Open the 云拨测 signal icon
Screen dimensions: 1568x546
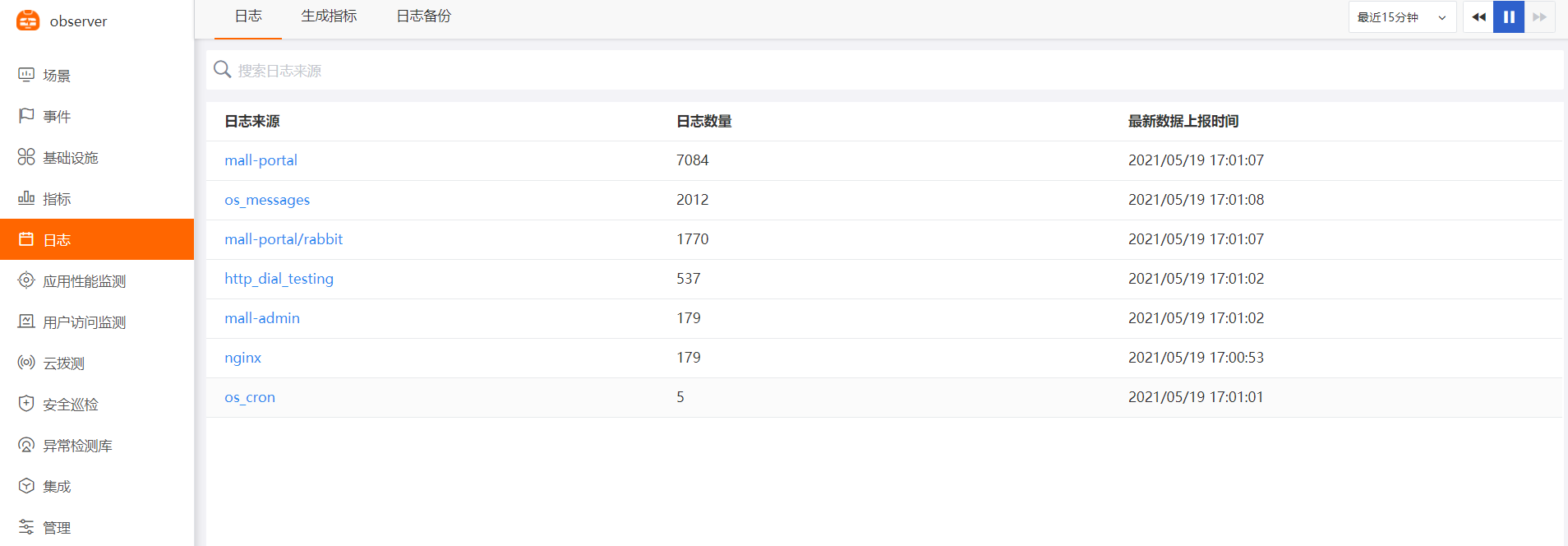[26, 363]
